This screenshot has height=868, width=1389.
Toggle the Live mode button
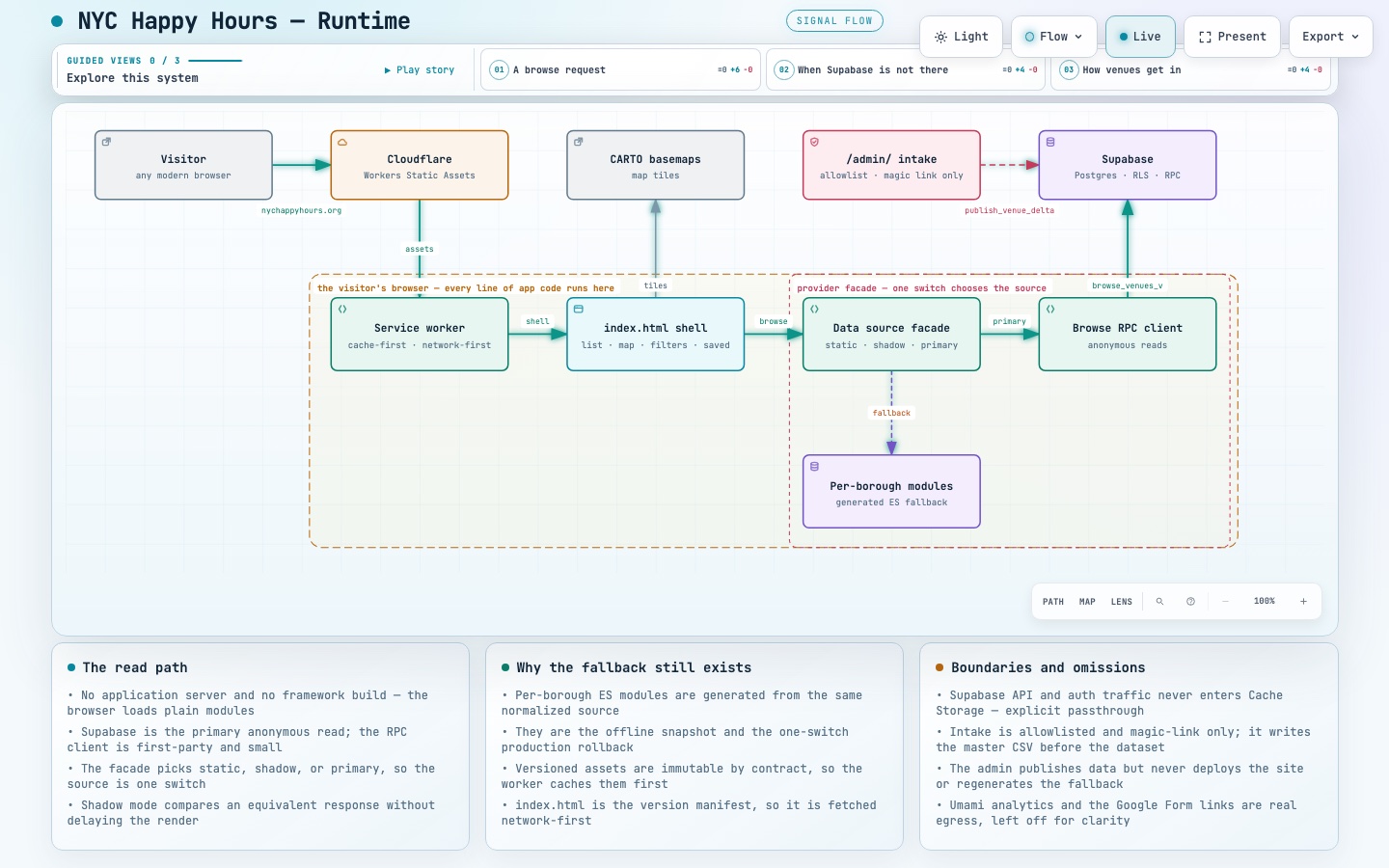(1140, 37)
